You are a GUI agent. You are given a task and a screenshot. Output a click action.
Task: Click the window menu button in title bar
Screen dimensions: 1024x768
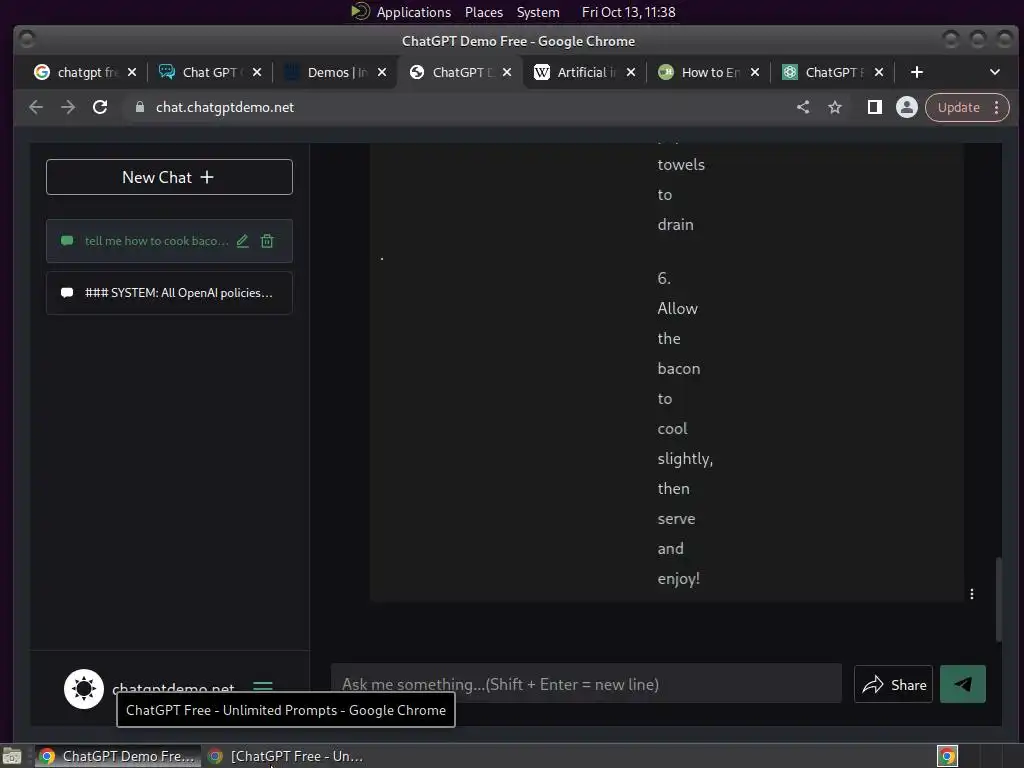pos(27,40)
